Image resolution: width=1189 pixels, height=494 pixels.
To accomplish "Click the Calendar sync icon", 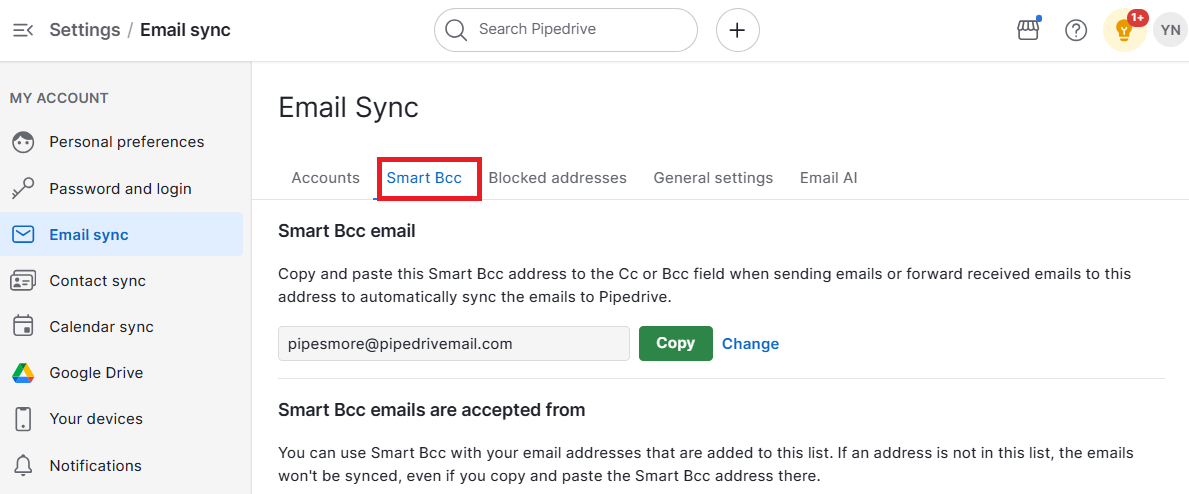I will pyautogui.click(x=23, y=327).
